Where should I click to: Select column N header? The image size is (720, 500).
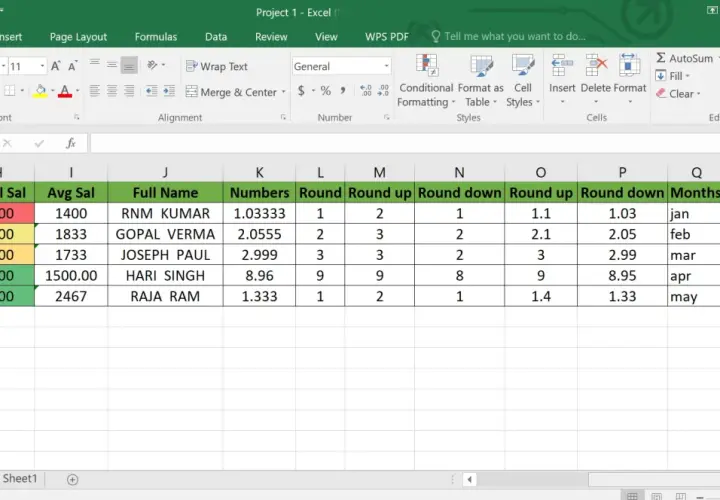(459, 172)
